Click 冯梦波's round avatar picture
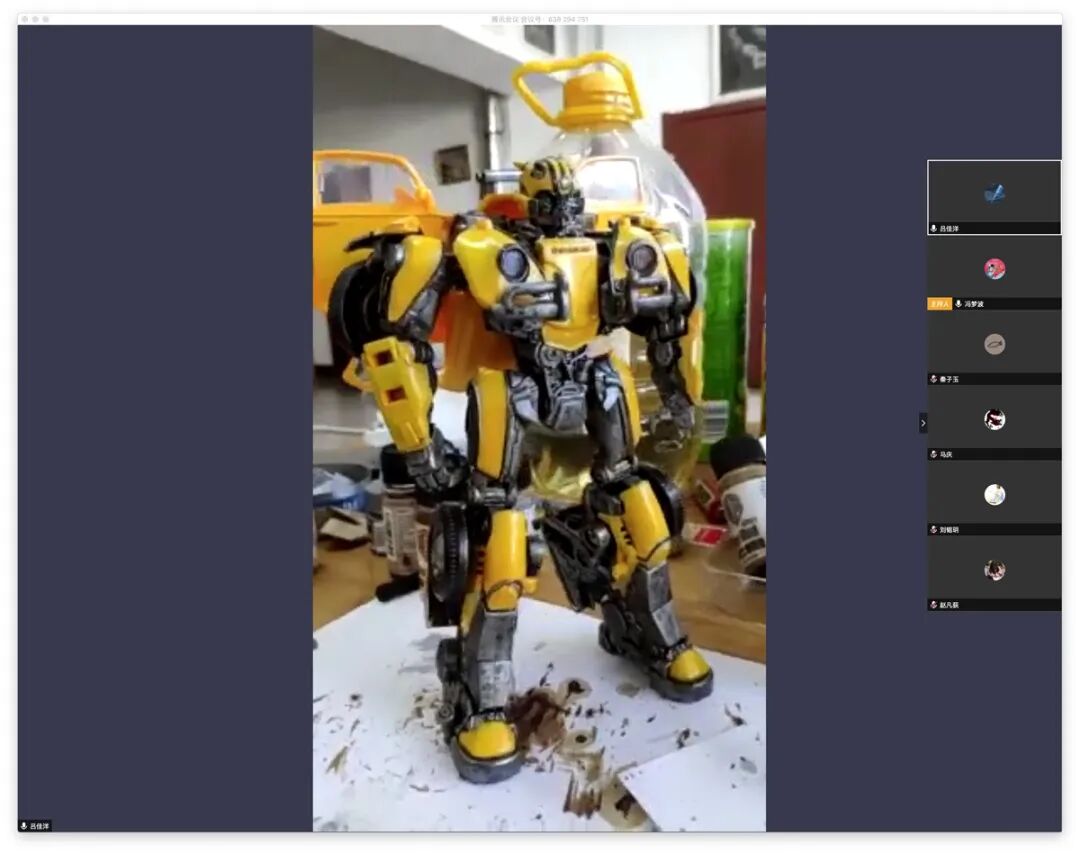 pyautogui.click(x=994, y=269)
